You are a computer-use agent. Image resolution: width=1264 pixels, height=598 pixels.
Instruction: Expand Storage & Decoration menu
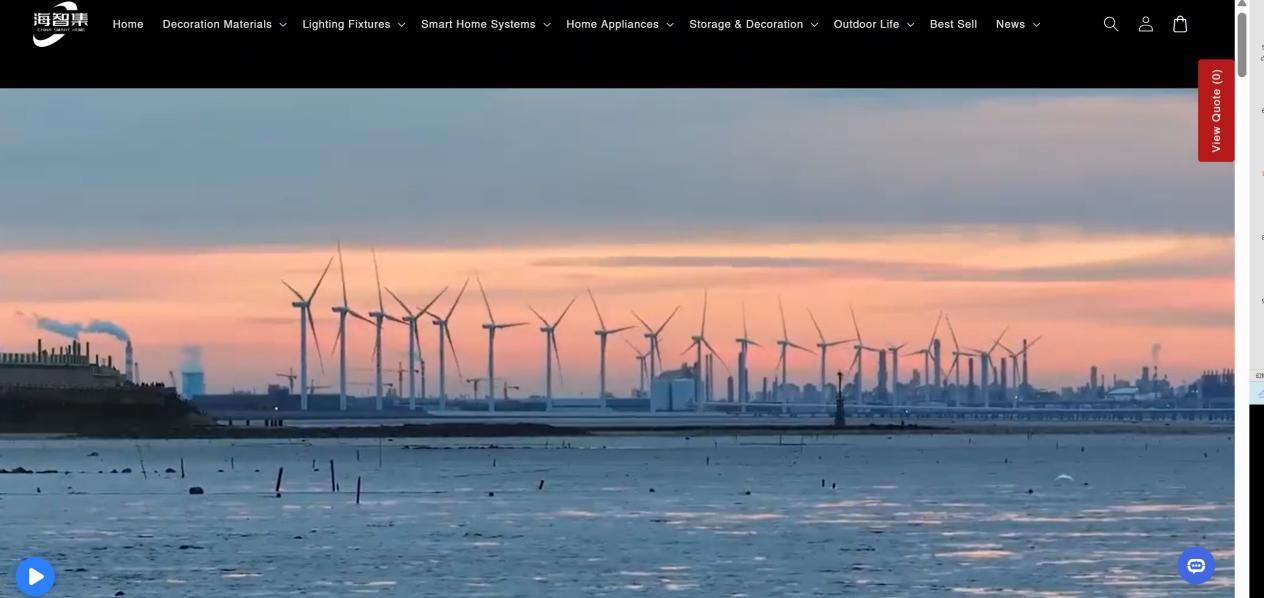click(x=753, y=24)
